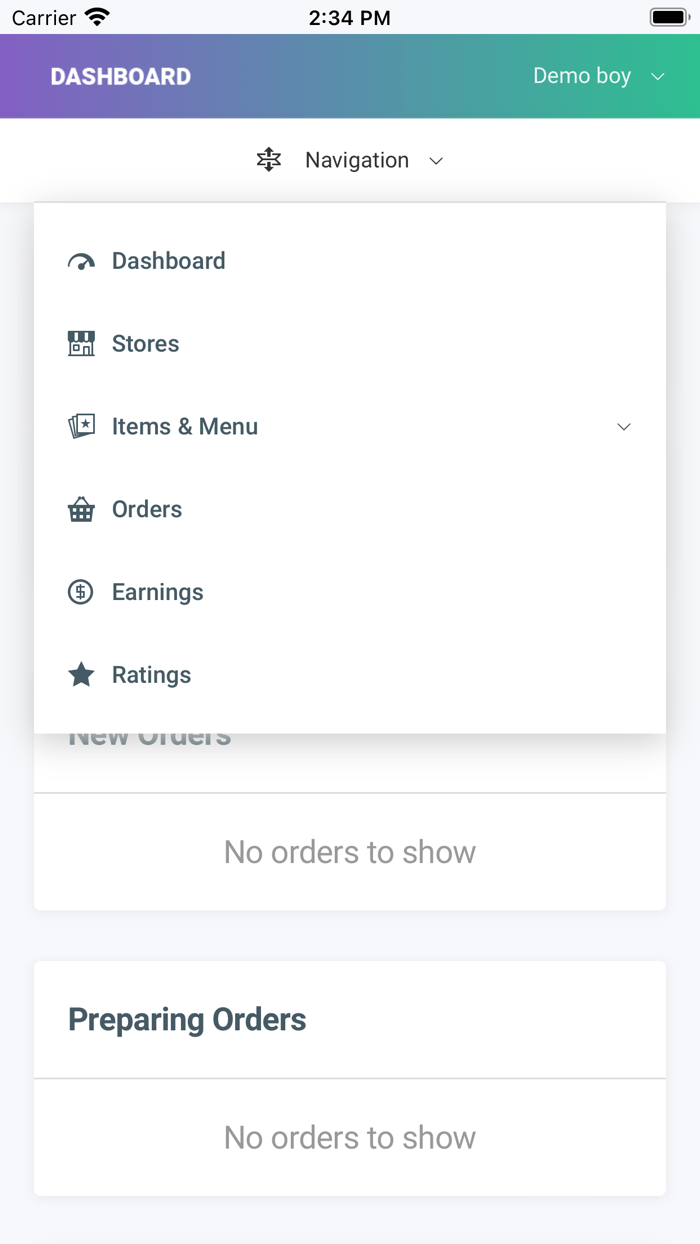The width and height of the screenshot is (700, 1244).
Task: Select the Dashboard gauge icon
Action: click(81, 261)
